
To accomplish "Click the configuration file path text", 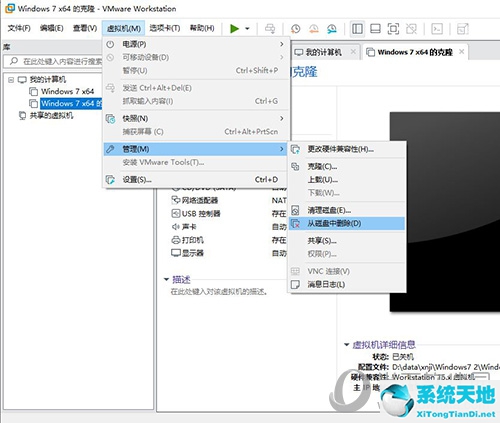I will coord(446,367).
